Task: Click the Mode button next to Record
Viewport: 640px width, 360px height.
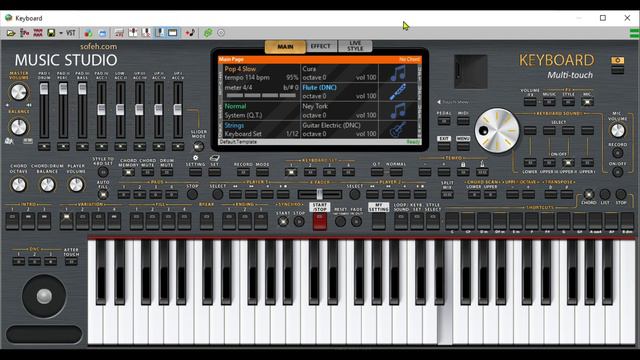Action: point(262,172)
